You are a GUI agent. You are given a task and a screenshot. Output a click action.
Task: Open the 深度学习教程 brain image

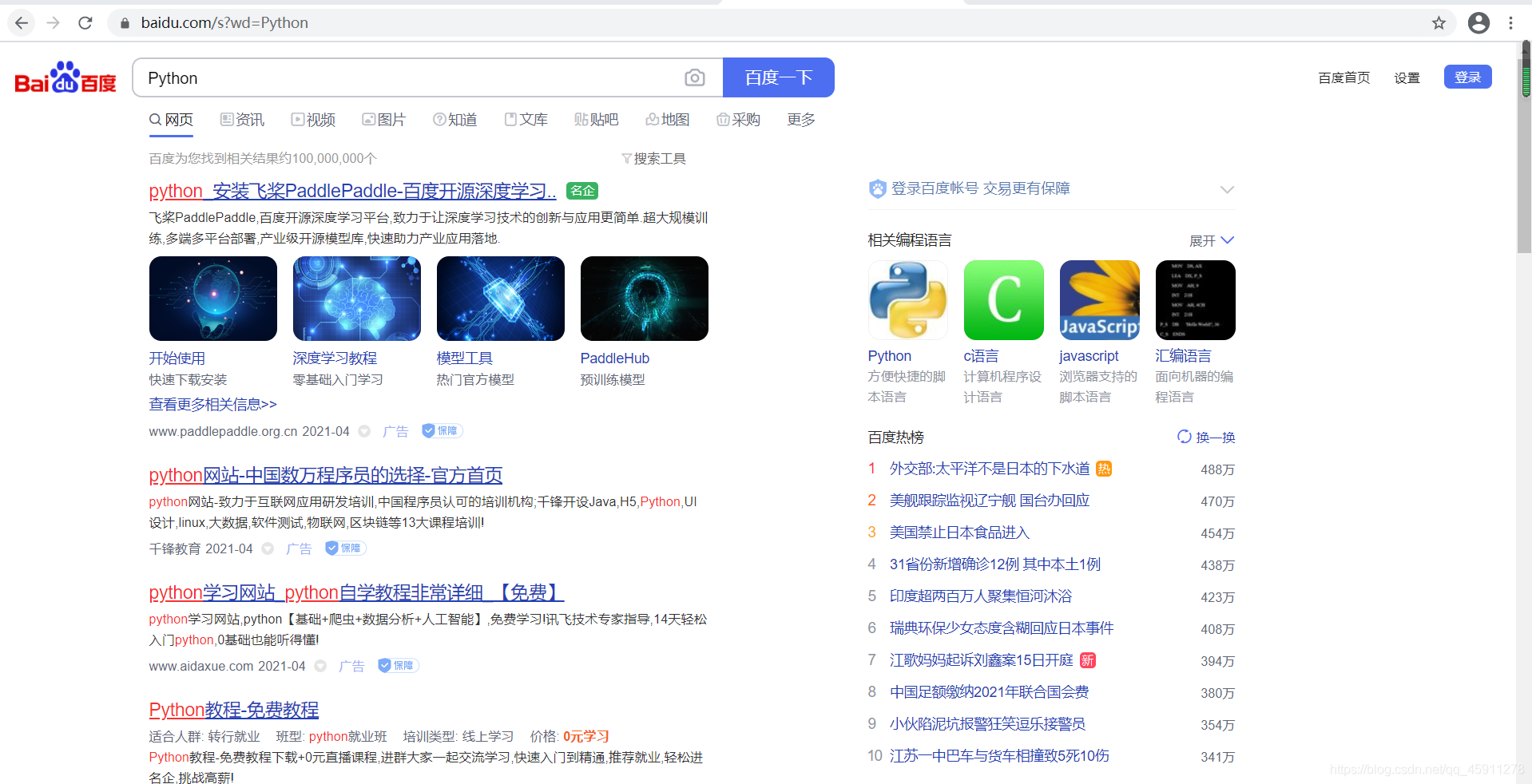pos(357,299)
